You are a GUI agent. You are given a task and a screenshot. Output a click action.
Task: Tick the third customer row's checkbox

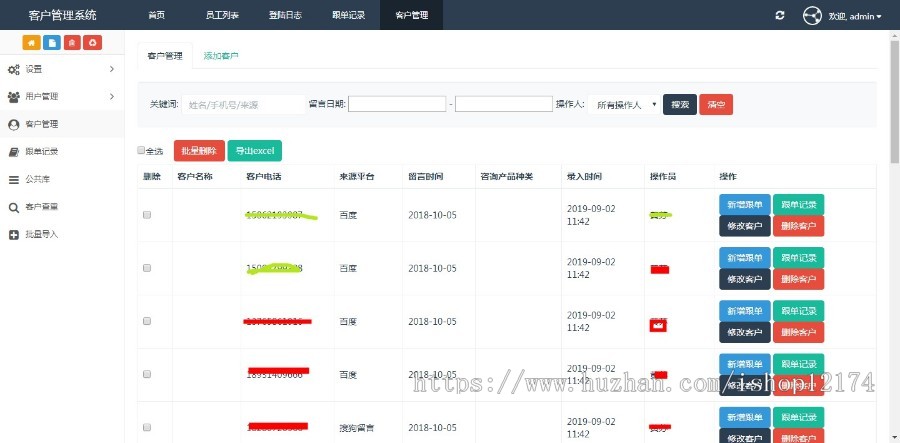(147, 321)
